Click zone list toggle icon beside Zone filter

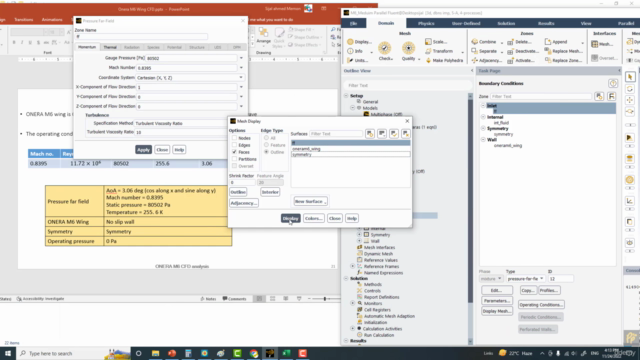[611, 96]
